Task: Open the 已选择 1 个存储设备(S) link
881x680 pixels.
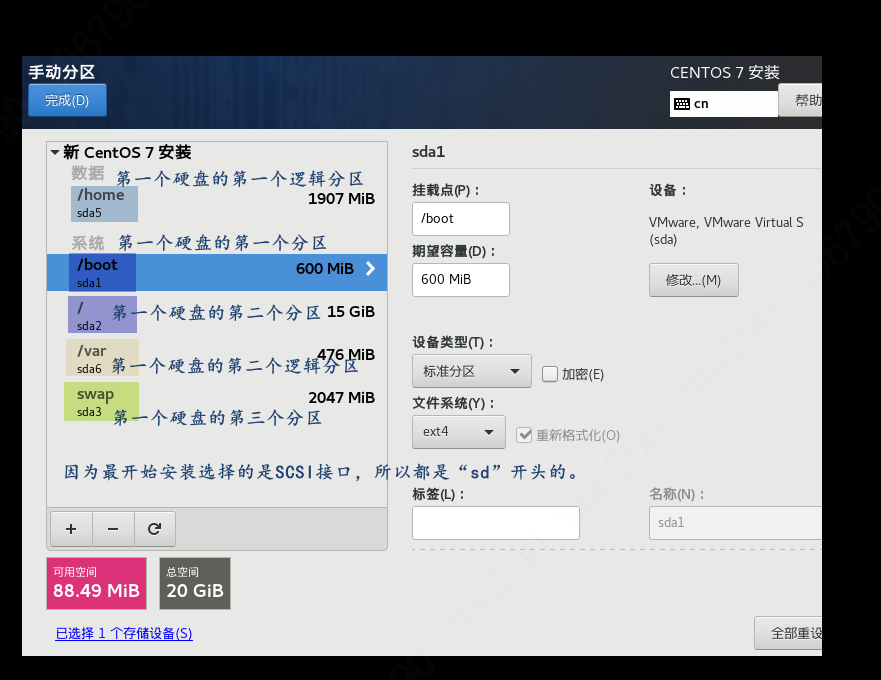Action: pyautogui.click(x=124, y=633)
